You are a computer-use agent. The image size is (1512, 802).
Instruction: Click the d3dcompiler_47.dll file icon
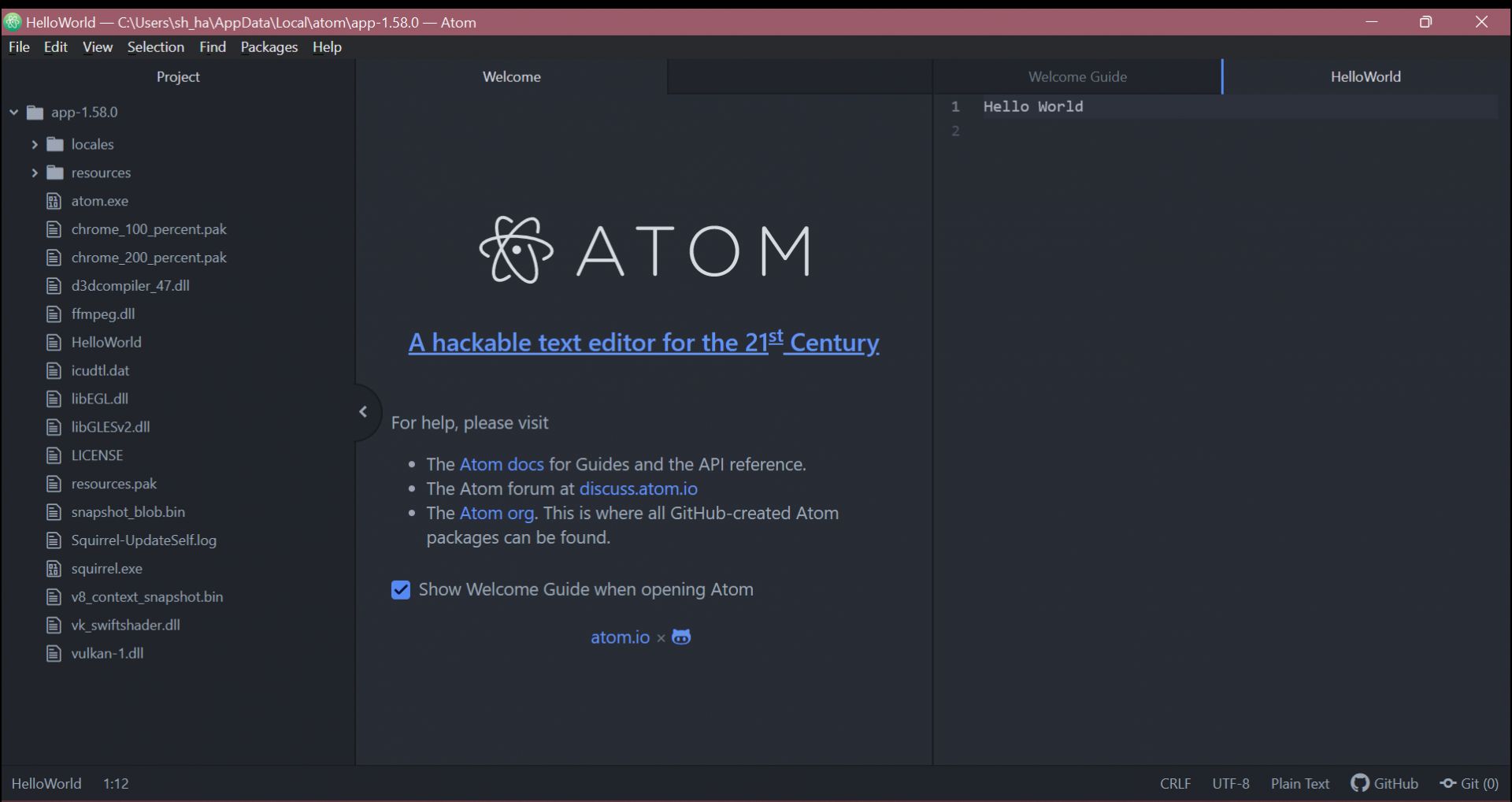click(x=54, y=285)
